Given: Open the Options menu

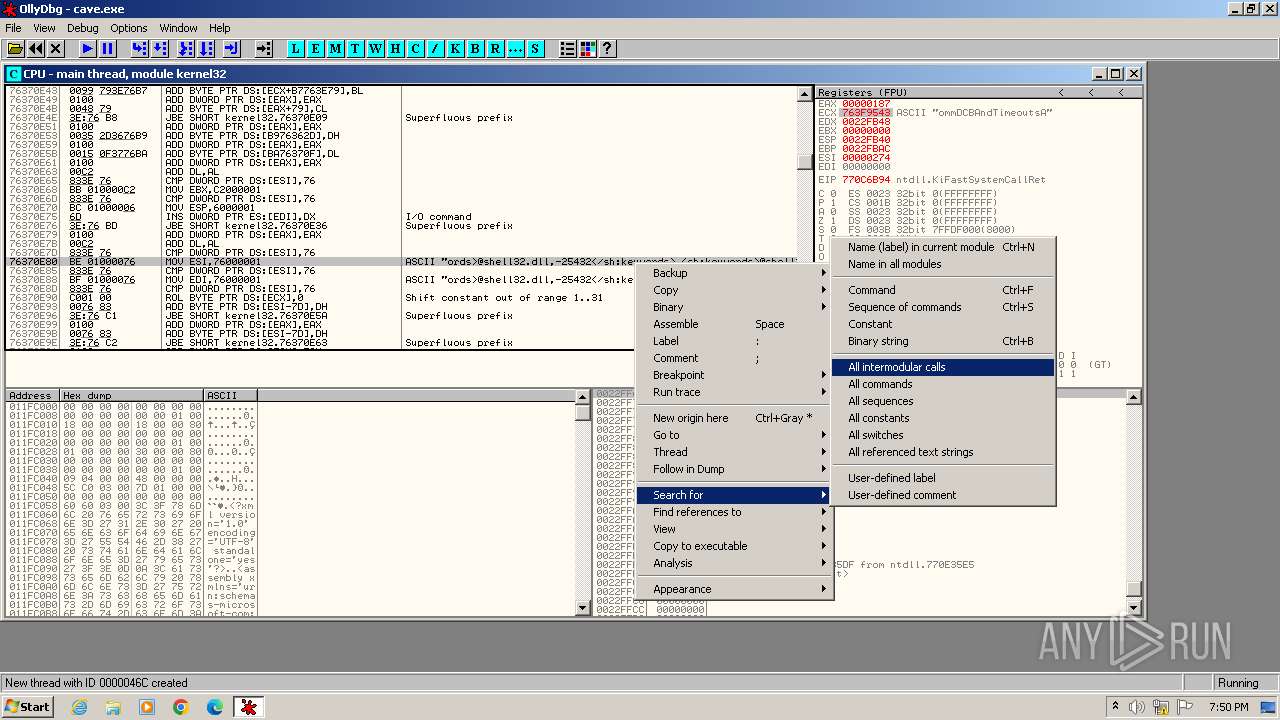Looking at the screenshot, I should coord(128,28).
